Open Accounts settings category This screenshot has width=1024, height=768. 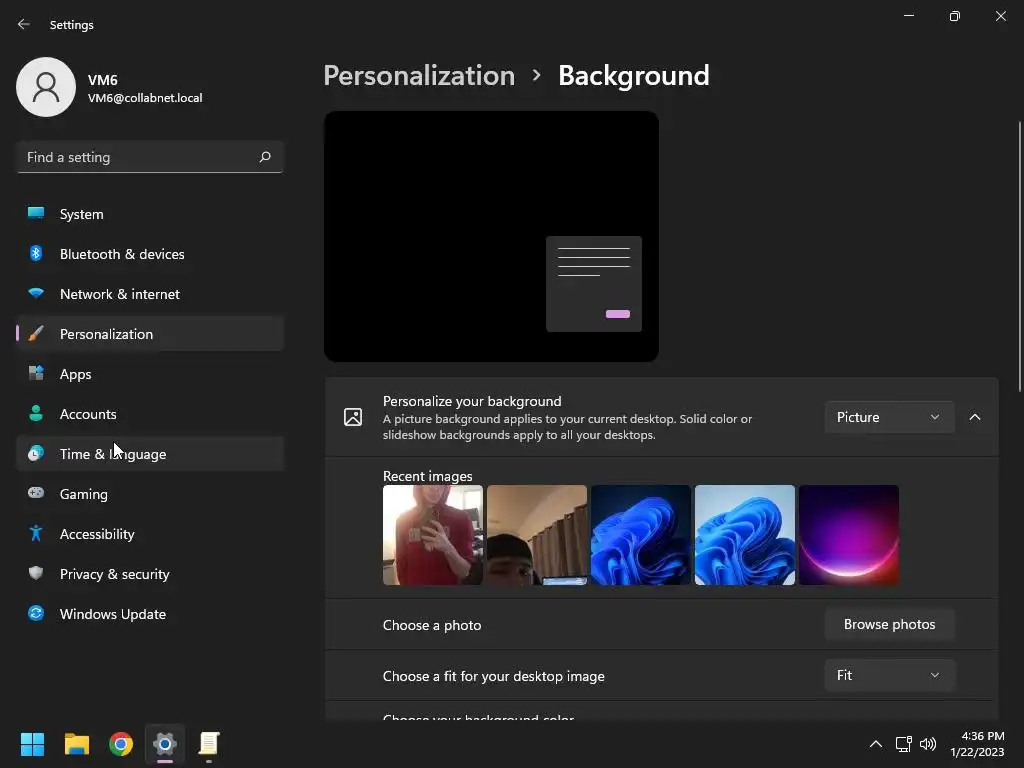click(150, 414)
